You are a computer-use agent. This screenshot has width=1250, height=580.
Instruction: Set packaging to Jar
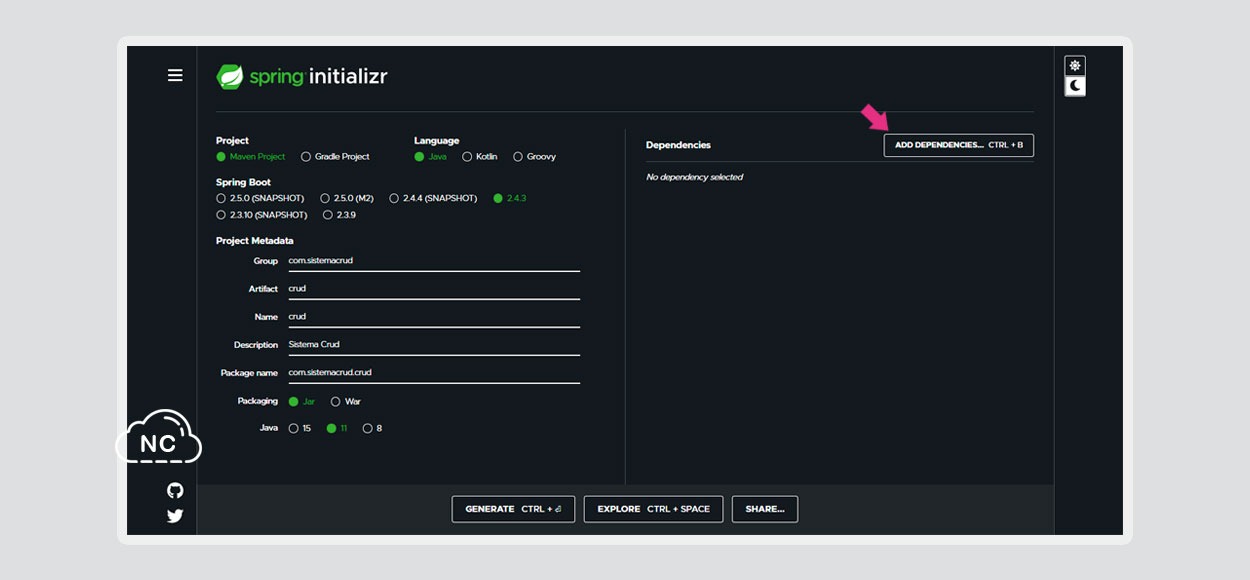point(301,402)
